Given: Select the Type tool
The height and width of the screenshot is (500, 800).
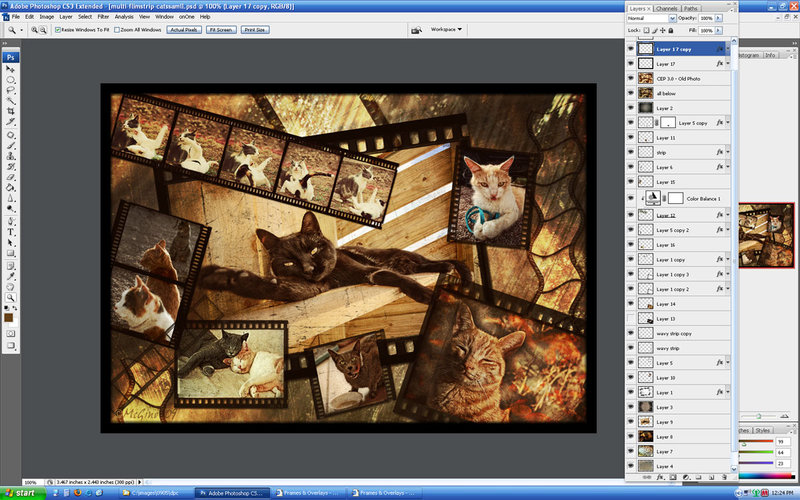Looking at the screenshot, I should coord(11,231).
